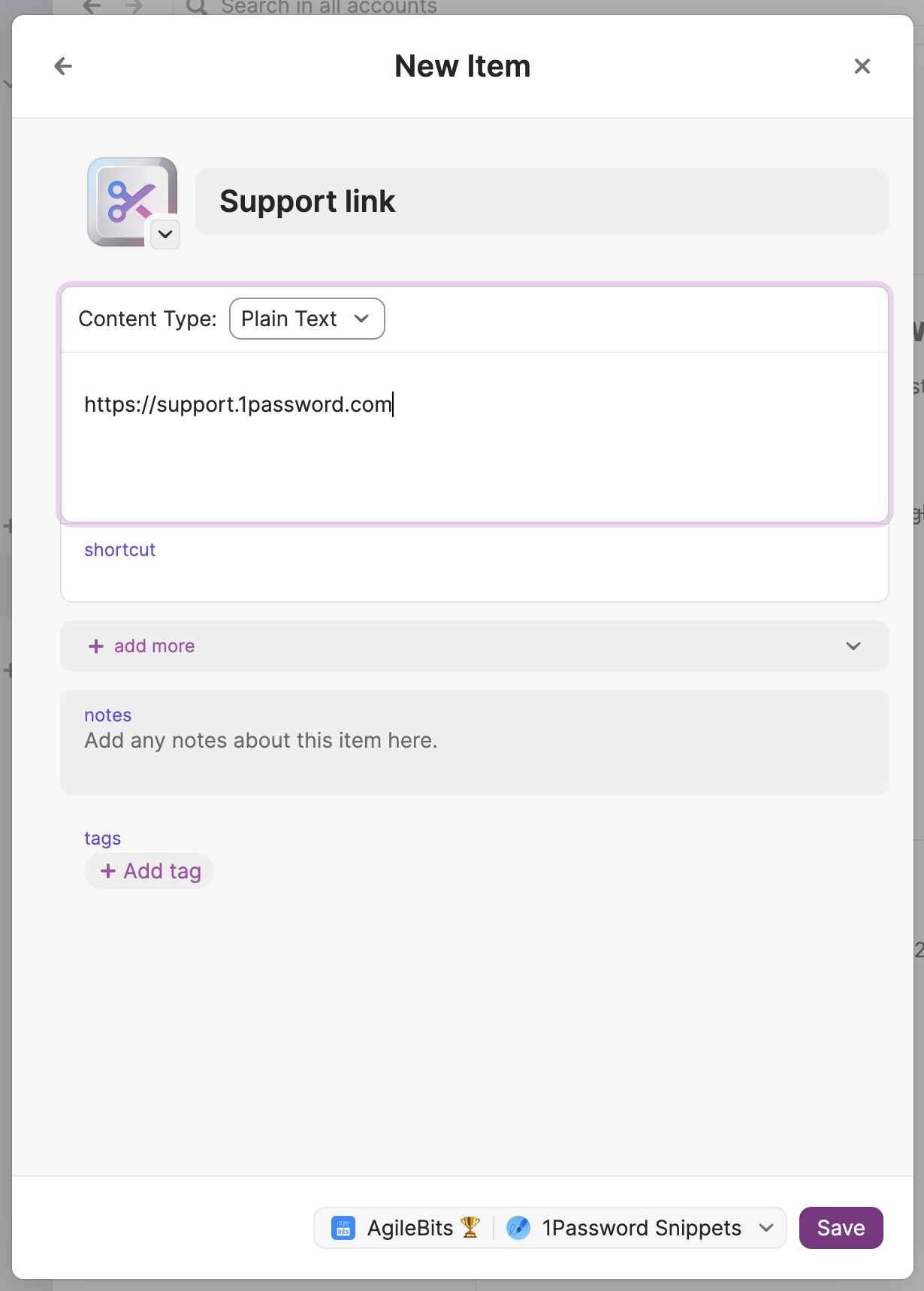The height and width of the screenshot is (1291, 924).
Task: Click the Add tag button
Action: (149, 871)
